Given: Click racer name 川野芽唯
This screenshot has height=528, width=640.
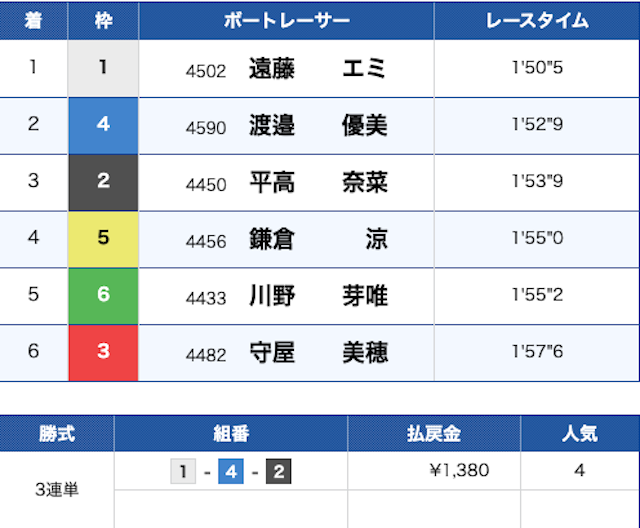Looking at the screenshot, I should coord(317,297).
